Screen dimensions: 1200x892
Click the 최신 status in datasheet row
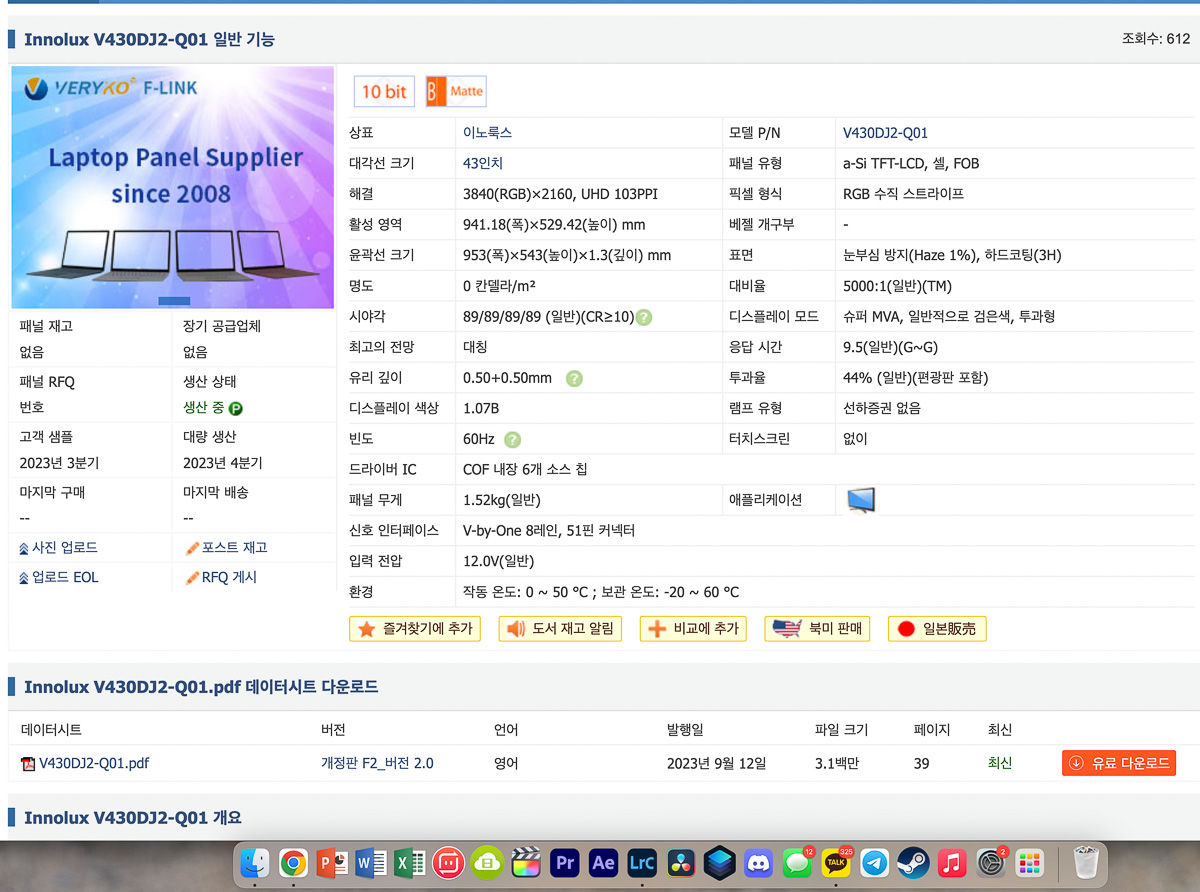click(1000, 764)
